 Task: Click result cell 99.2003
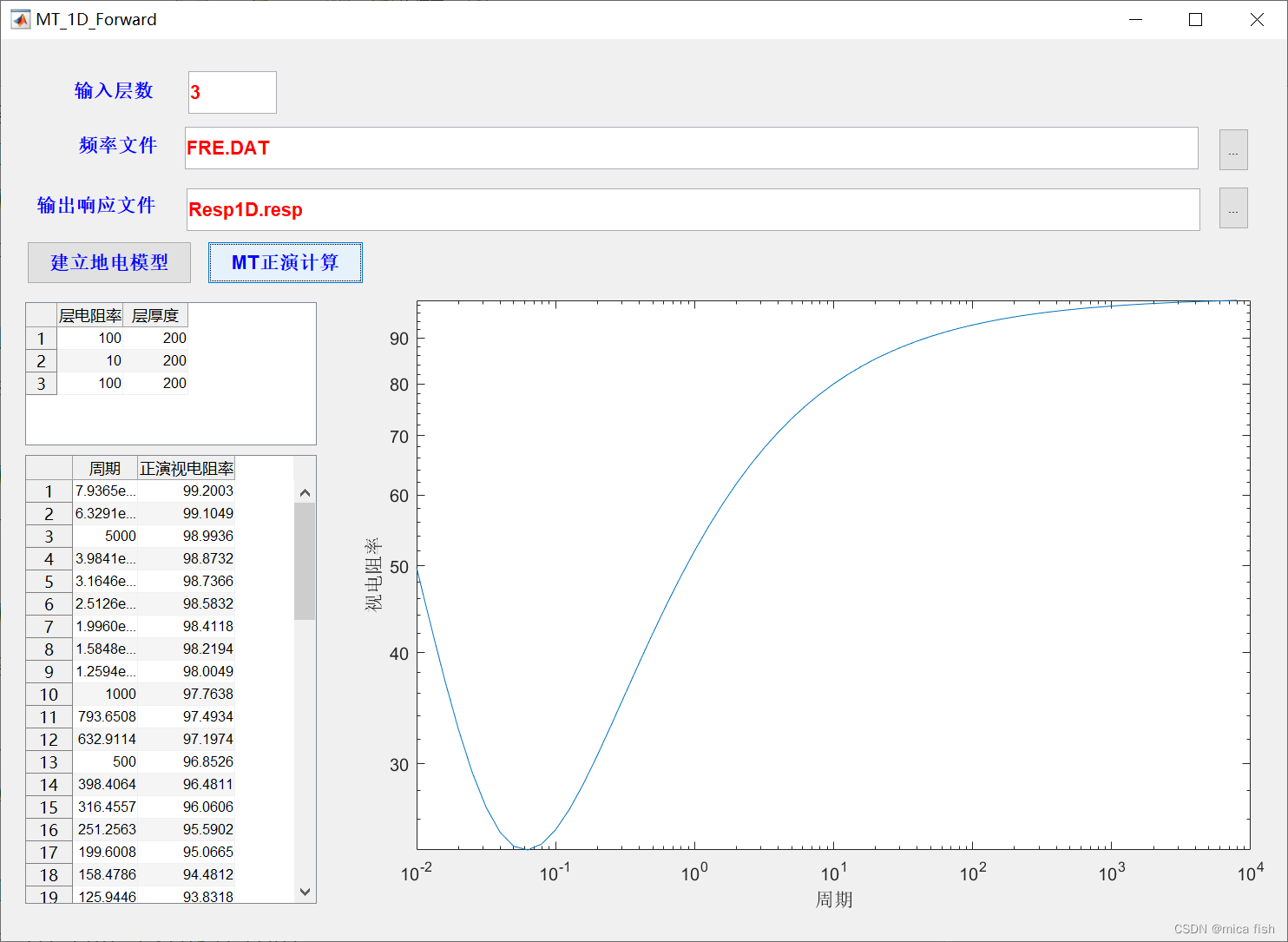187,491
